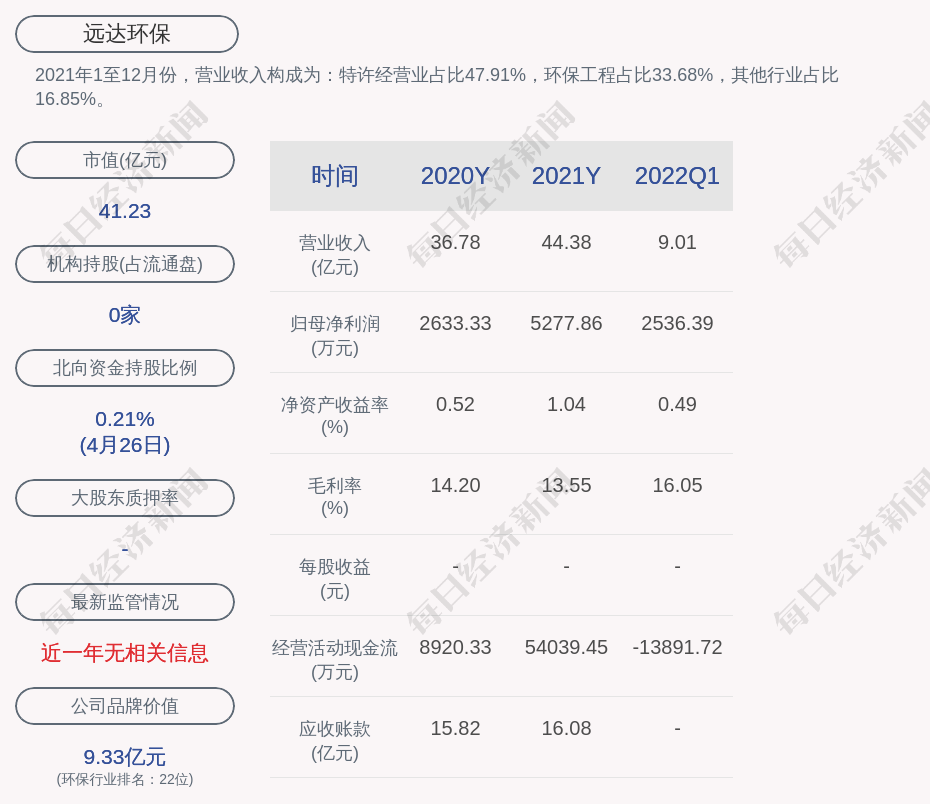Viewport: 930px width, 804px height.
Task: Click revenue value 36.78
Action: 455,243
